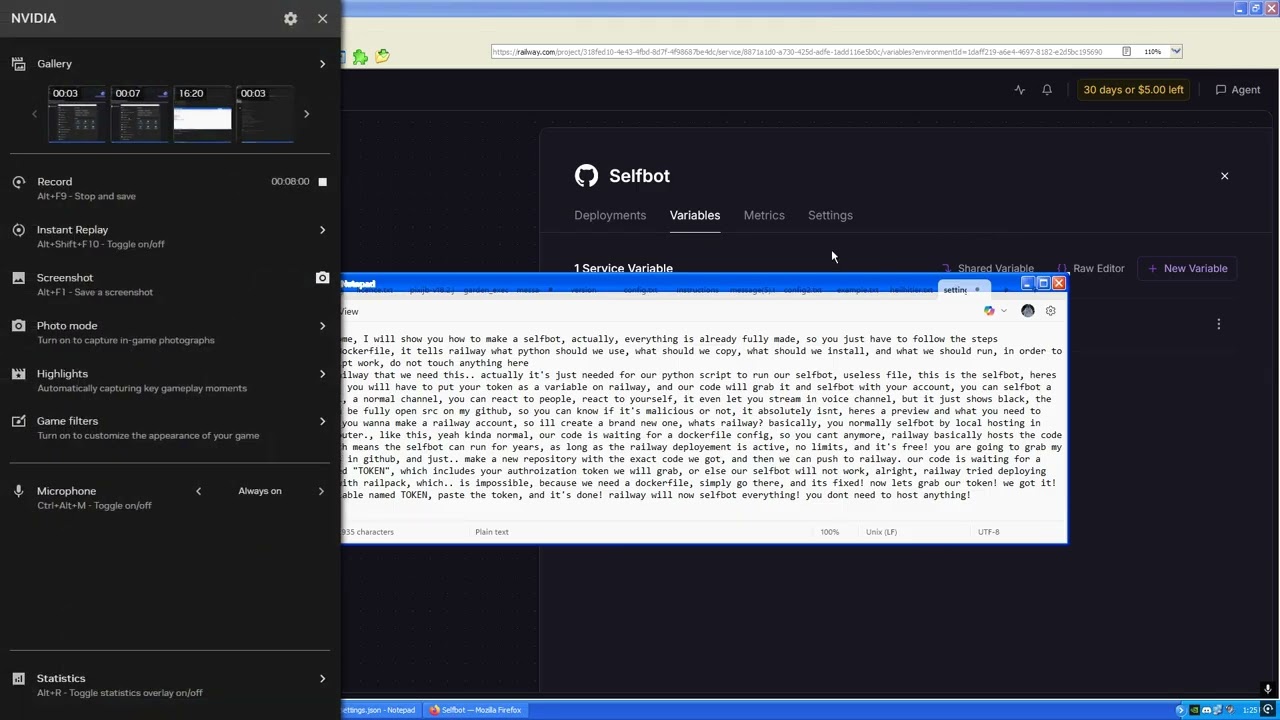Open variable row three-dot menu

click(1218, 324)
